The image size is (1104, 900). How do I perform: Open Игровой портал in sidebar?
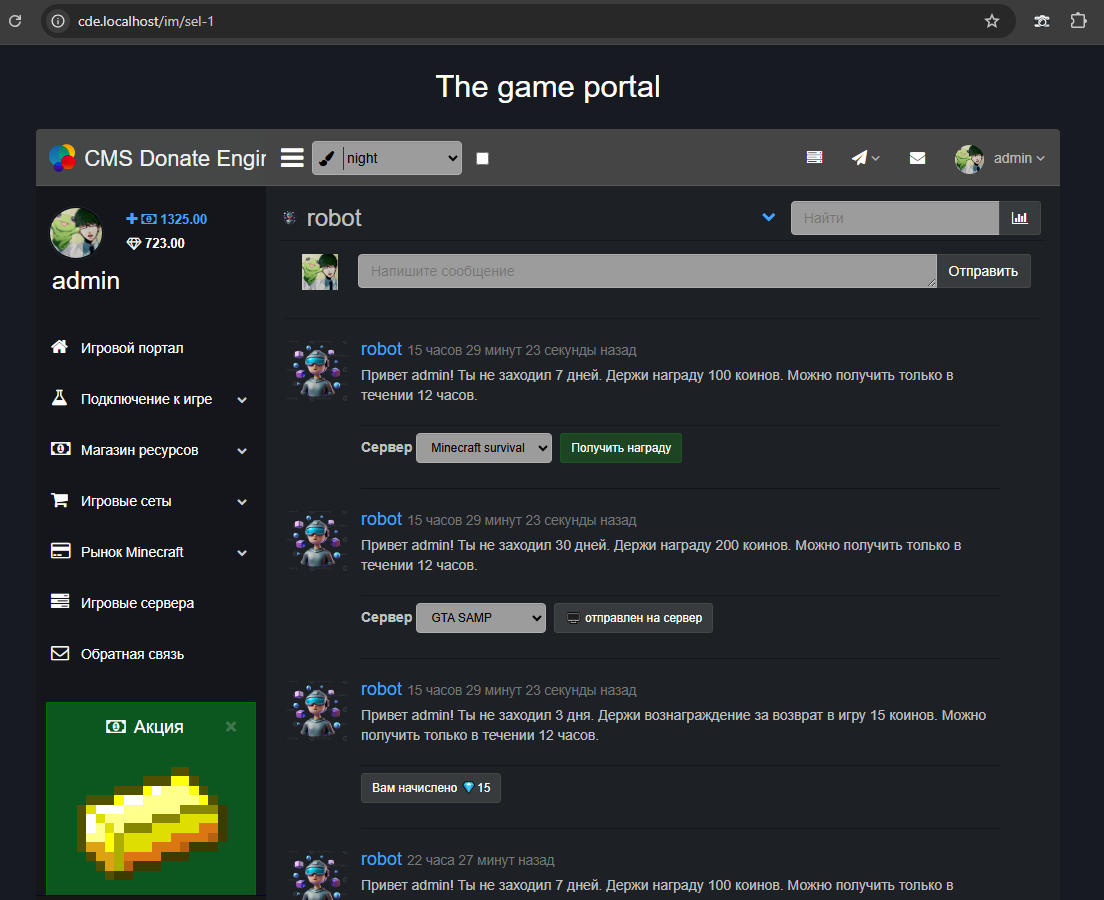(132, 348)
